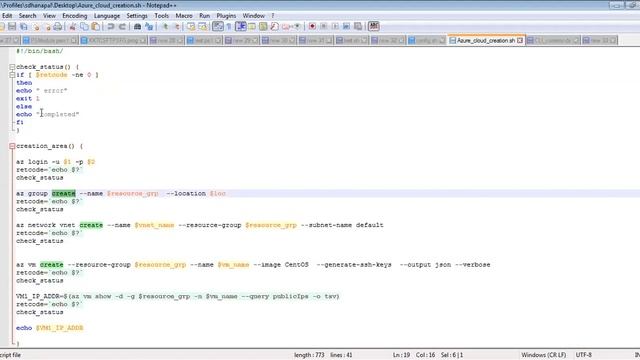Click the Windows (CR LF) status entry

543,355
